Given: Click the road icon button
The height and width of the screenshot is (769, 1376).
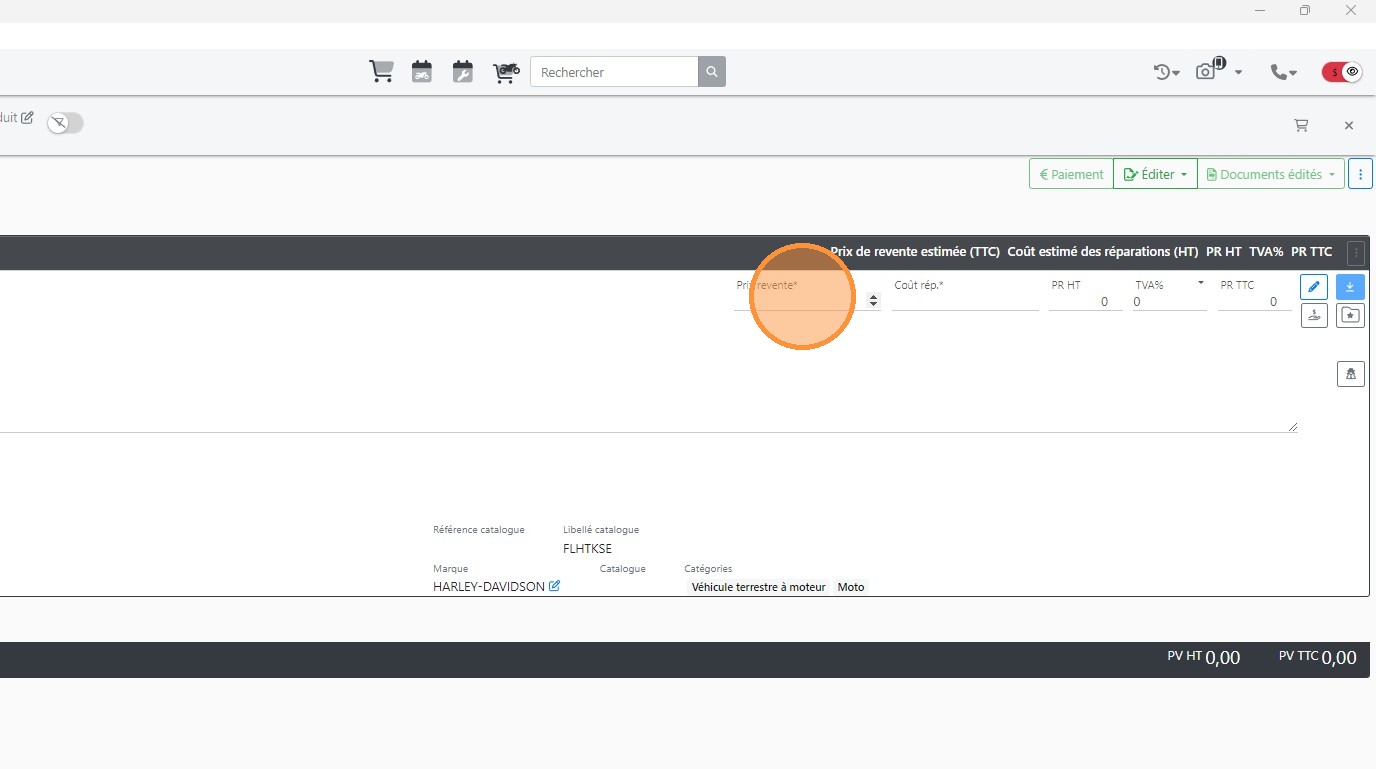Looking at the screenshot, I should tap(1350, 374).
